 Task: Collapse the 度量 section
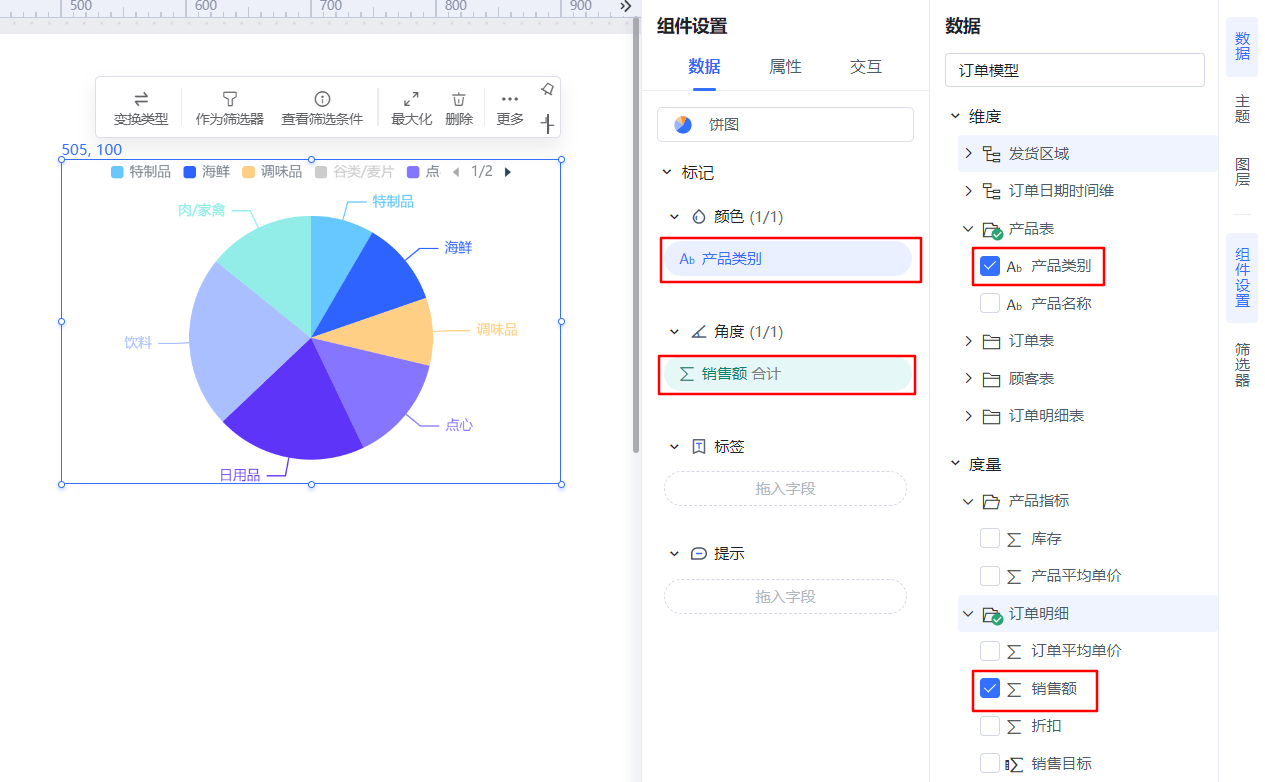point(955,464)
